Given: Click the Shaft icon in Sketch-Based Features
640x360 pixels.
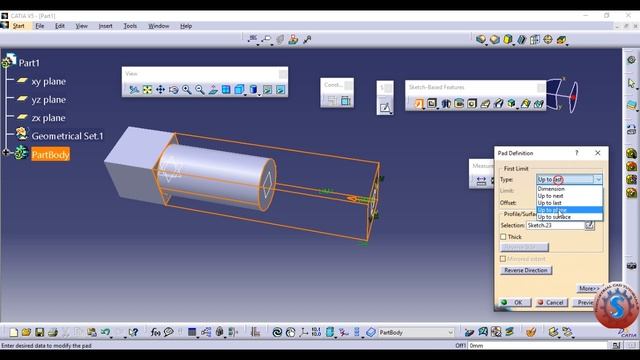Looking at the screenshot, I should click(x=446, y=104).
